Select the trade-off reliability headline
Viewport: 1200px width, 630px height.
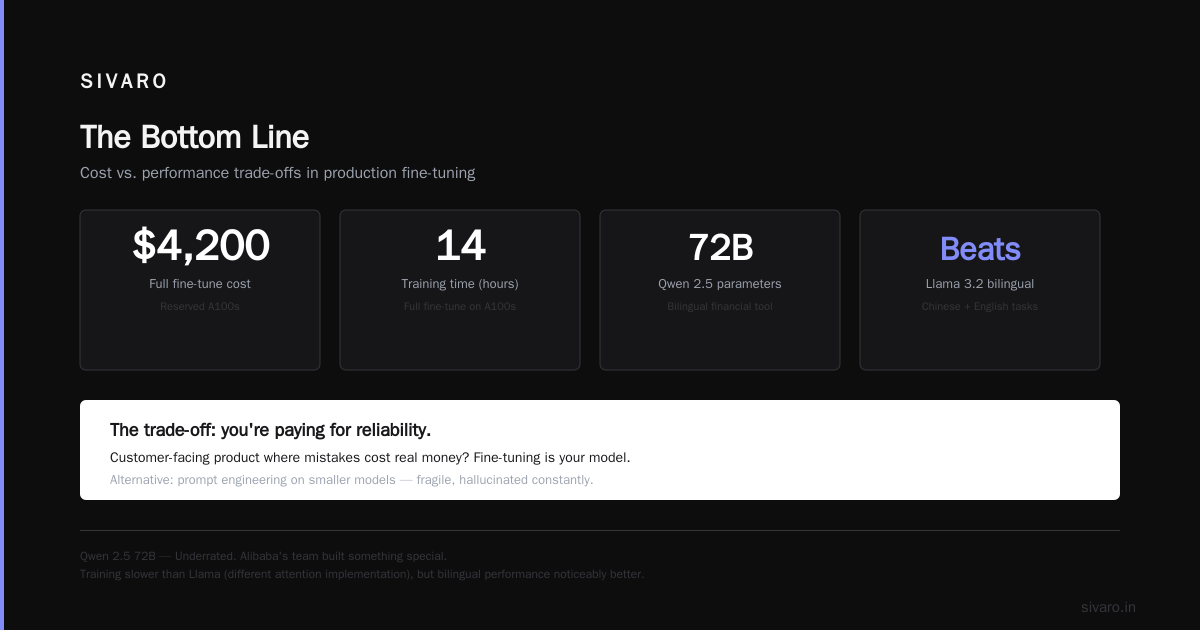270,430
